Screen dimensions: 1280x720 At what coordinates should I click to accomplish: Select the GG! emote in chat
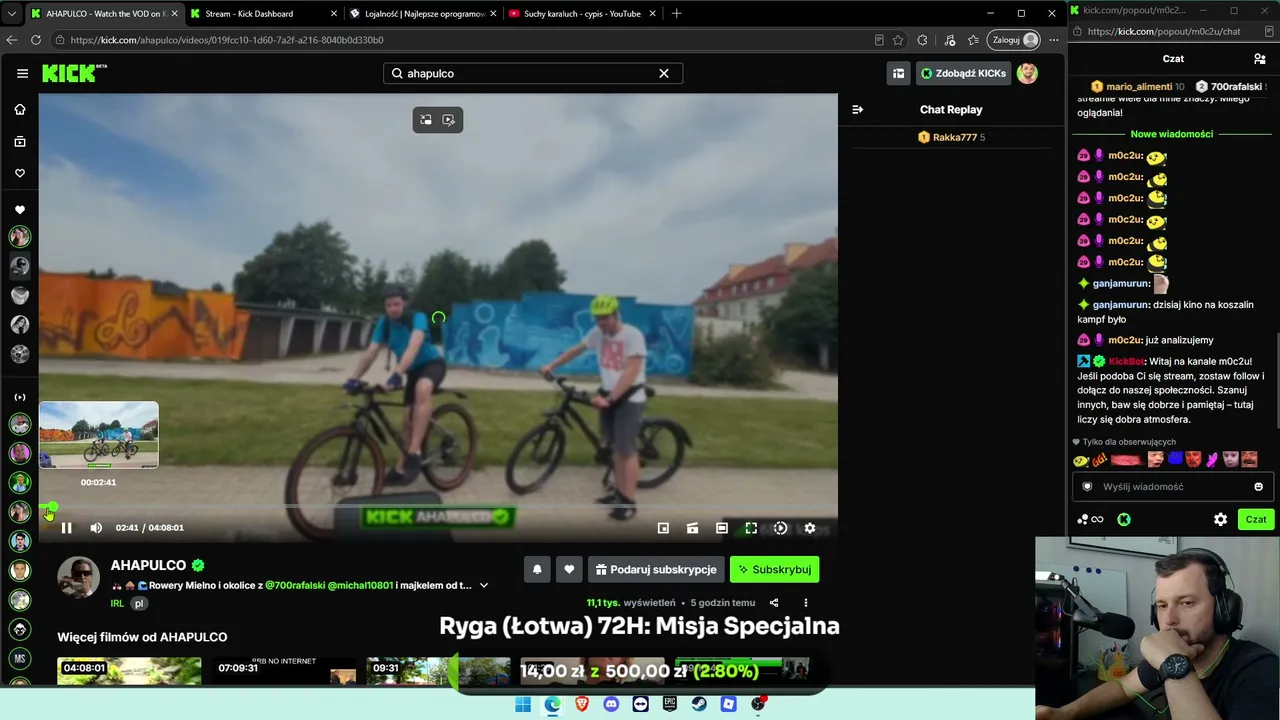(x=1099, y=460)
